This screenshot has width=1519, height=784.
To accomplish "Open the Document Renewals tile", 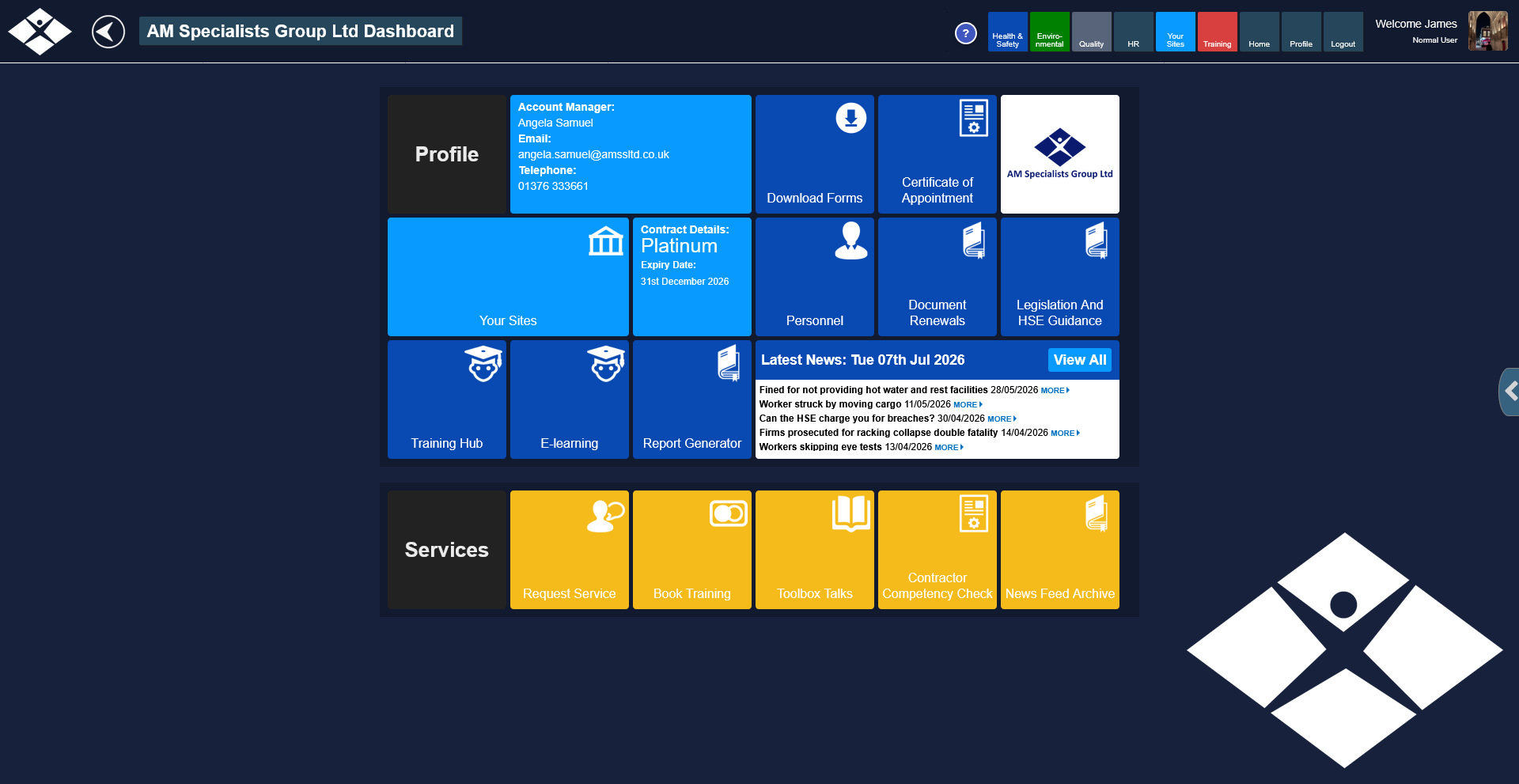I will coord(938,277).
